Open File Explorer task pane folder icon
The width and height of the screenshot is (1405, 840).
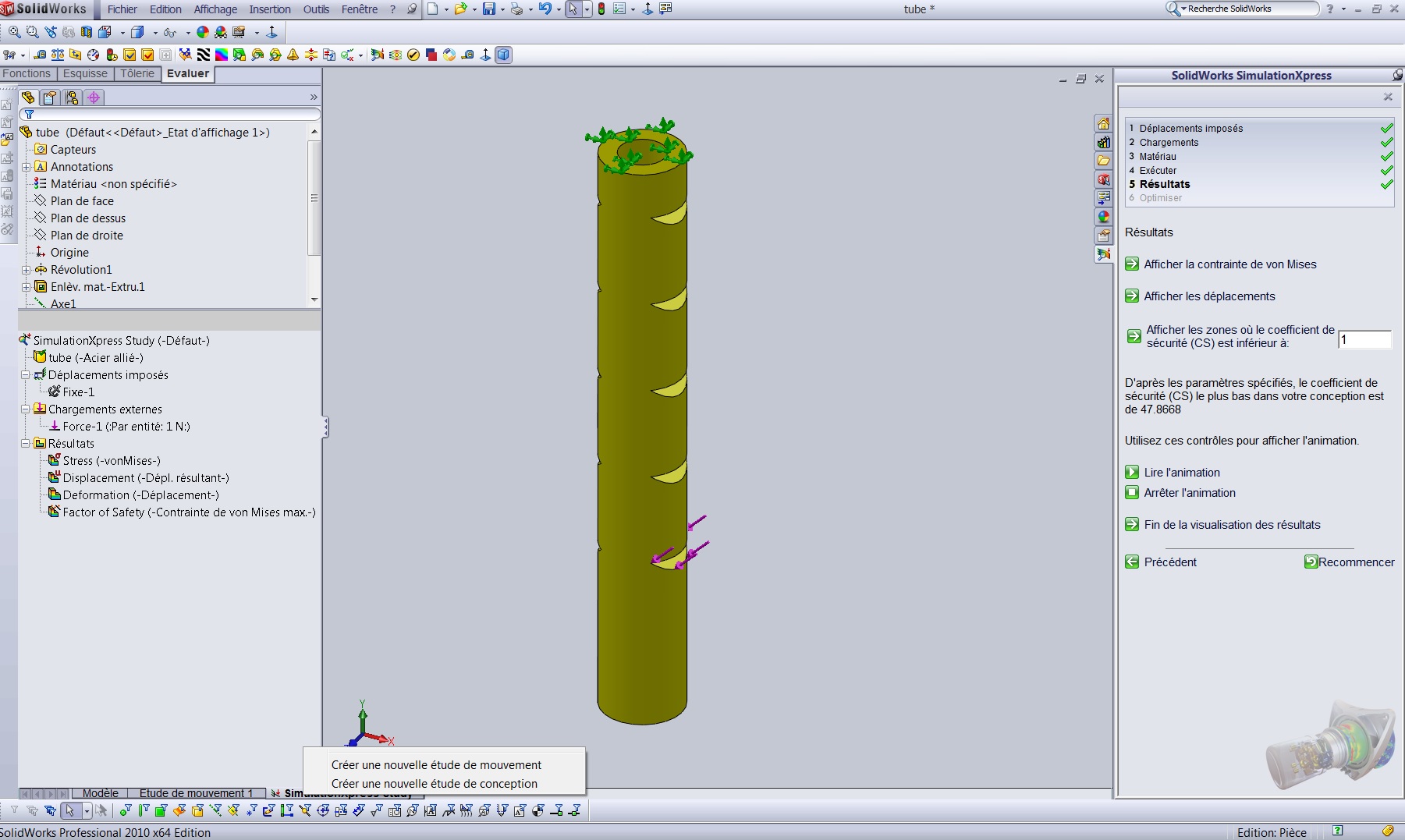[x=1103, y=161]
